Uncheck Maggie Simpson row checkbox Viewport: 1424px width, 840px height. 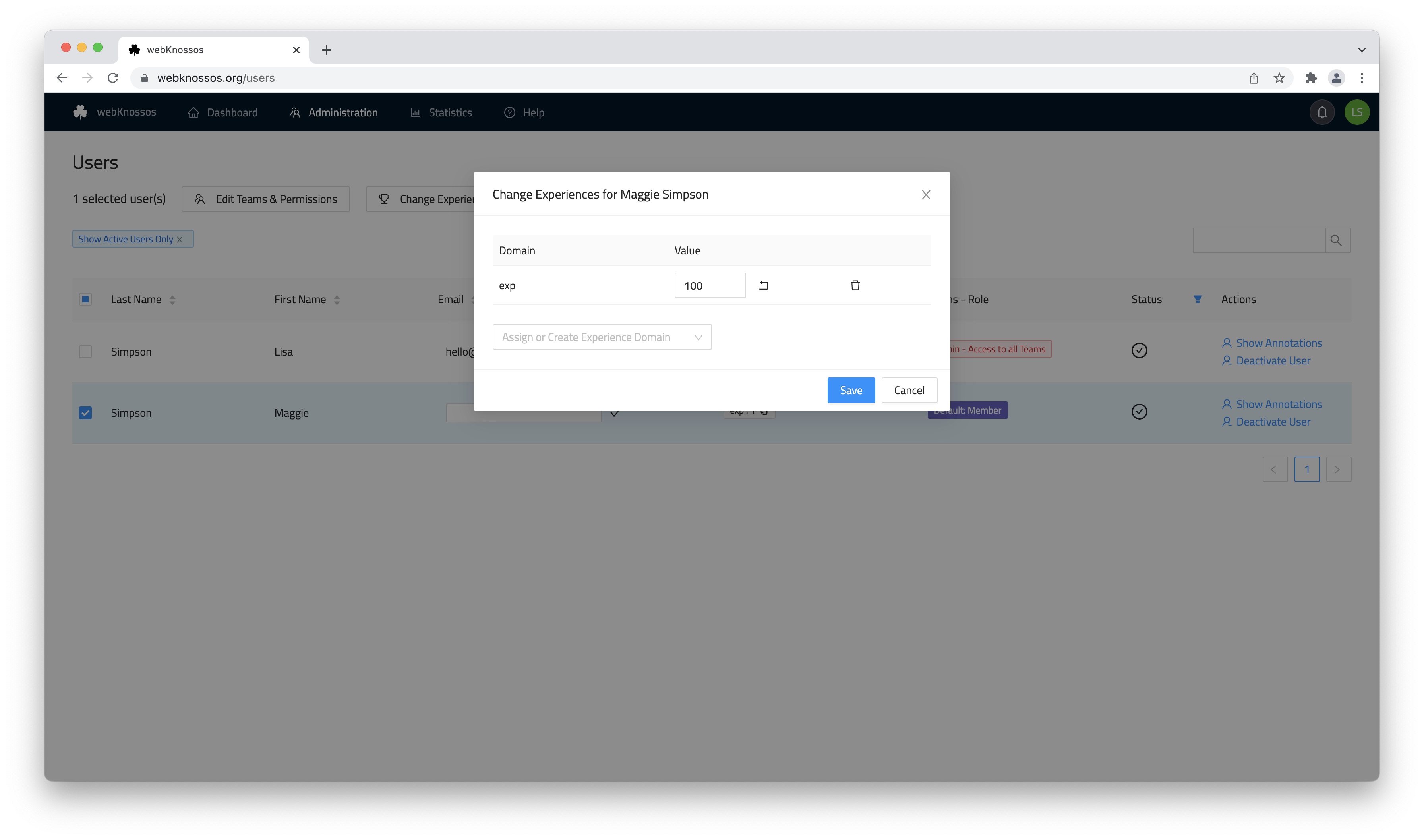(x=85, y=412)
